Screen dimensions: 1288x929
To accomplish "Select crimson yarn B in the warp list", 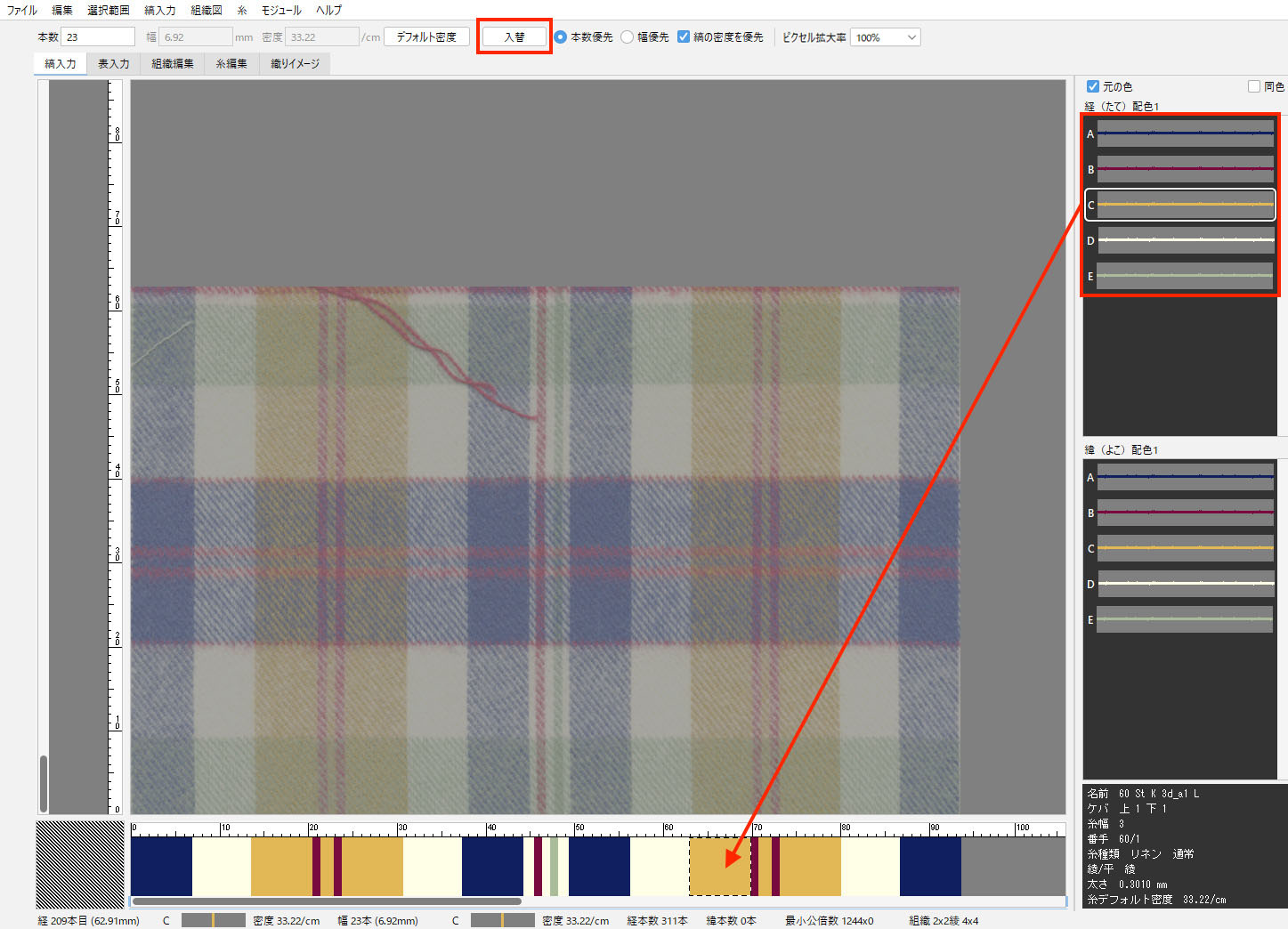I will pos(1184,169).
